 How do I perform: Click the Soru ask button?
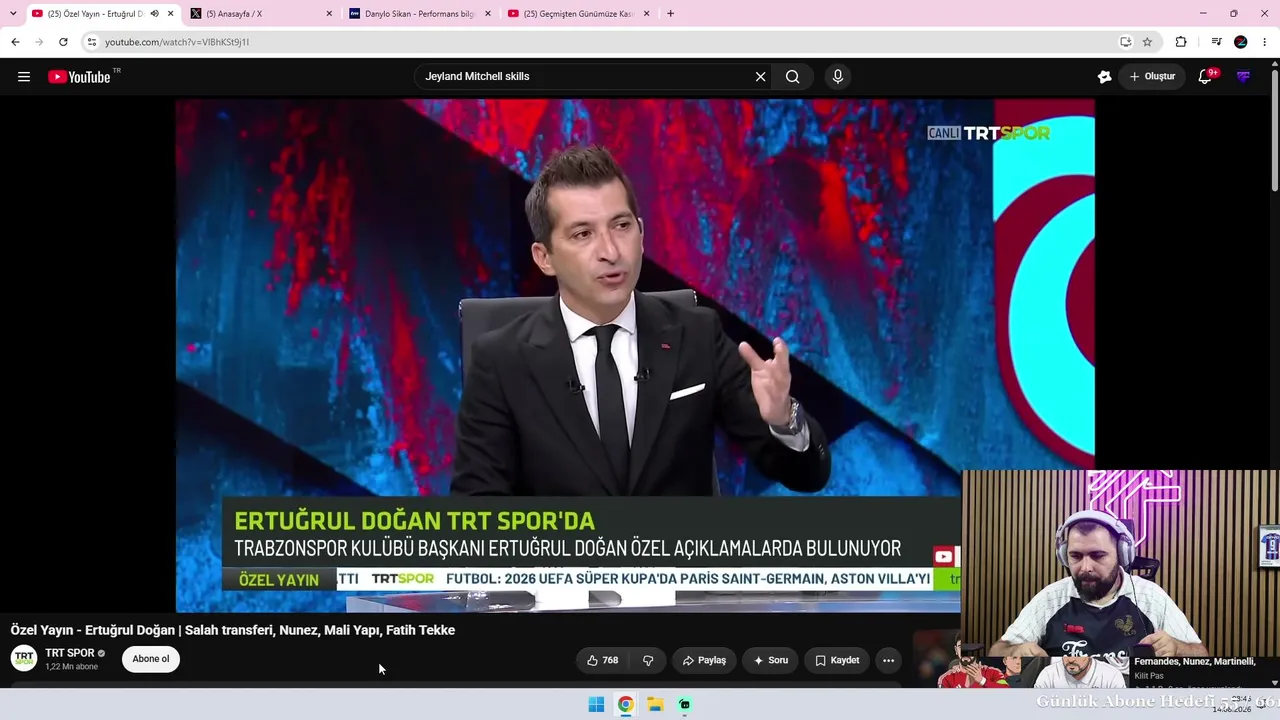click(x=770, y=660)
